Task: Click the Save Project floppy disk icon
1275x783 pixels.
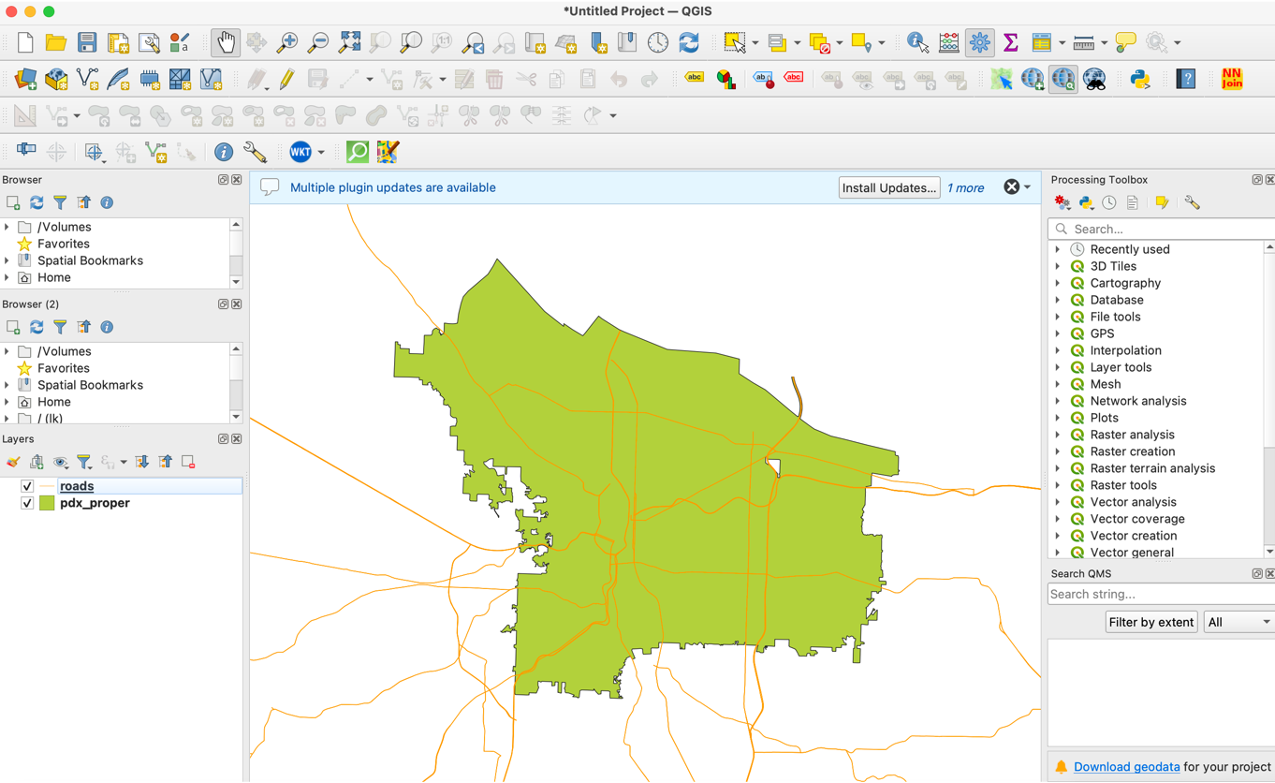Action: click(87, 42)
